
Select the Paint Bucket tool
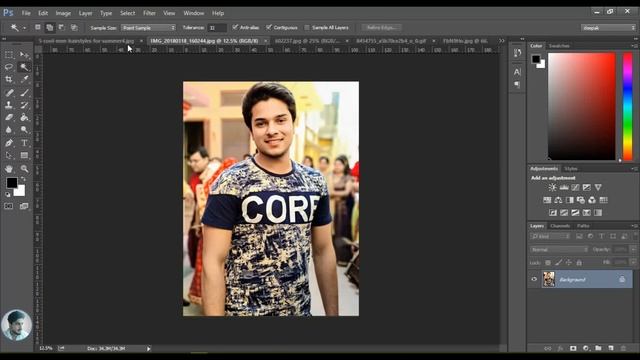(24, 118)
